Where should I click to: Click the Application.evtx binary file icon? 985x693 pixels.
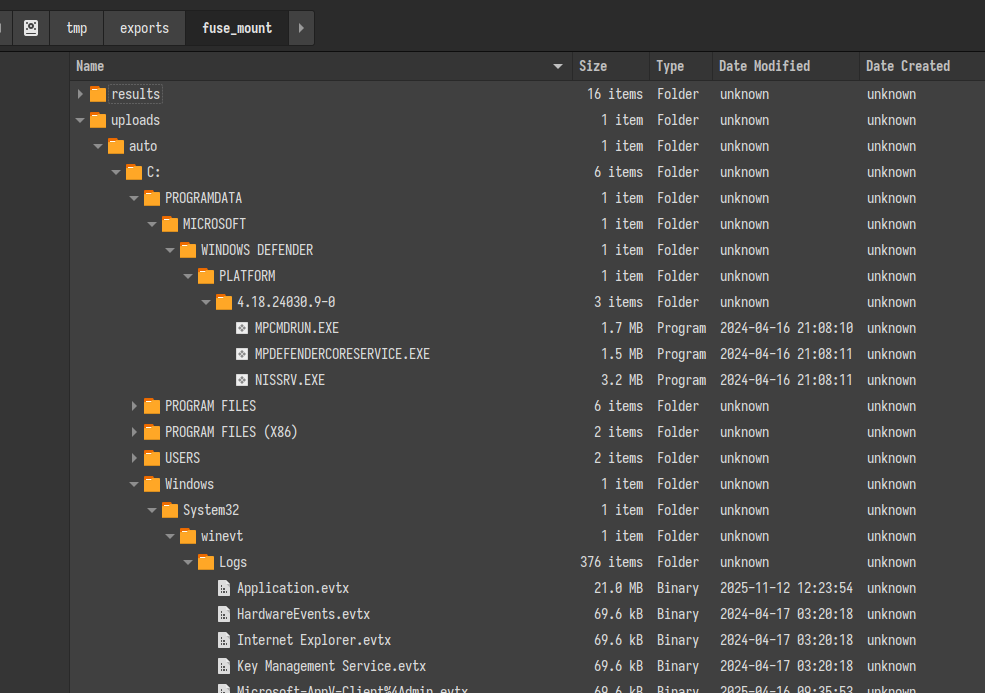click(x=223, y=588)
